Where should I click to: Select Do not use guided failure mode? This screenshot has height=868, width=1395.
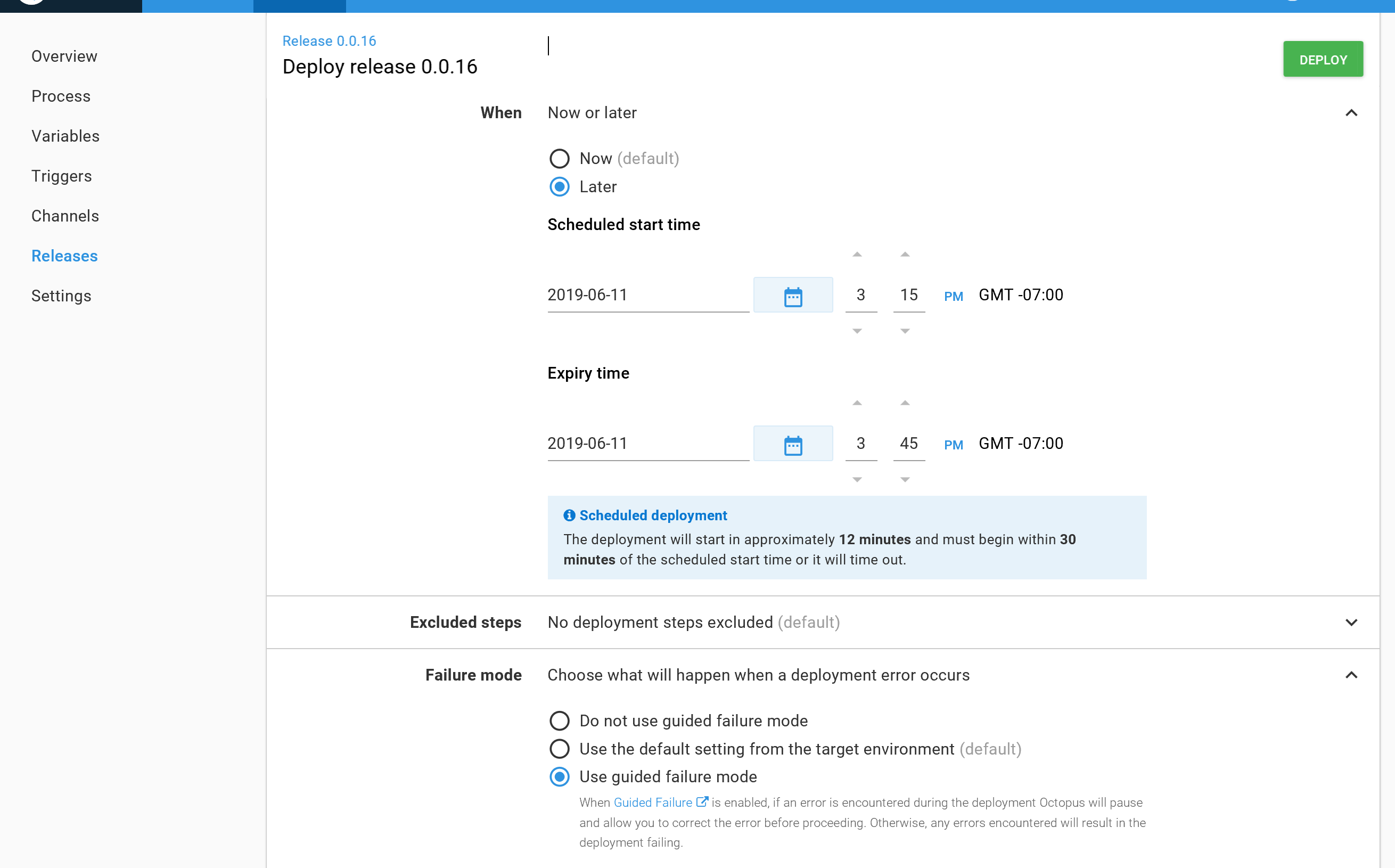click(x=559, y=720)
